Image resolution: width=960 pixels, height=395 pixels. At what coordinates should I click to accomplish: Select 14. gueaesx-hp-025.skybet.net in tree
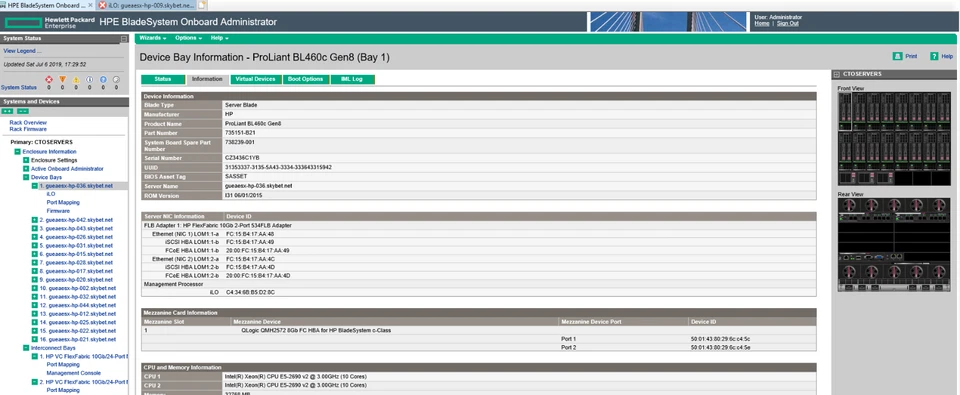(78, 323)
